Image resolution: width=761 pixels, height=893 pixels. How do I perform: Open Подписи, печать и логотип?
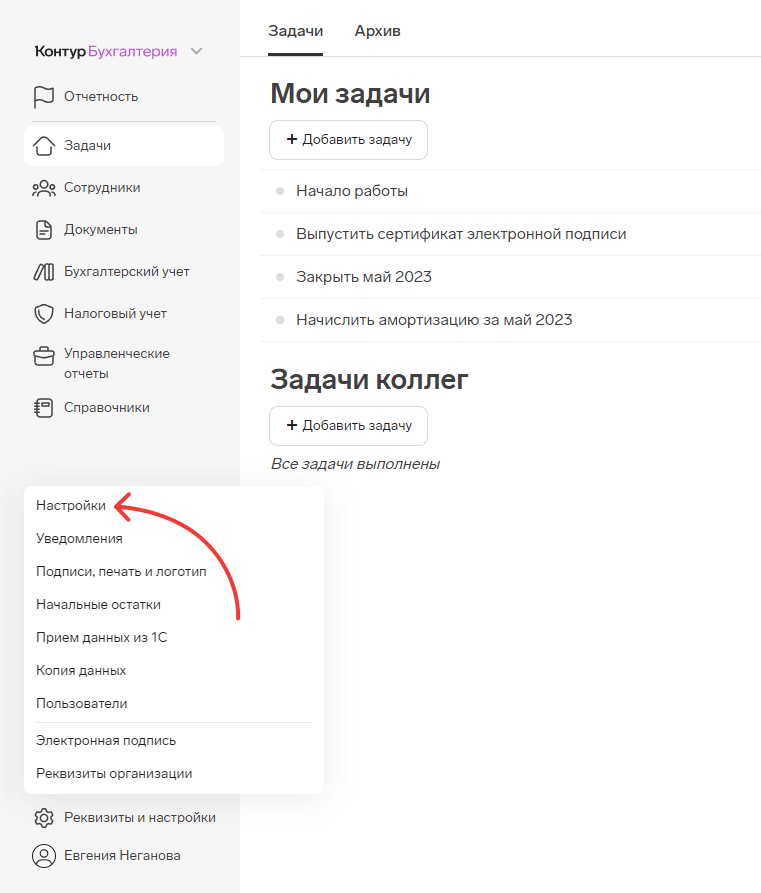(x=121, y=572)
